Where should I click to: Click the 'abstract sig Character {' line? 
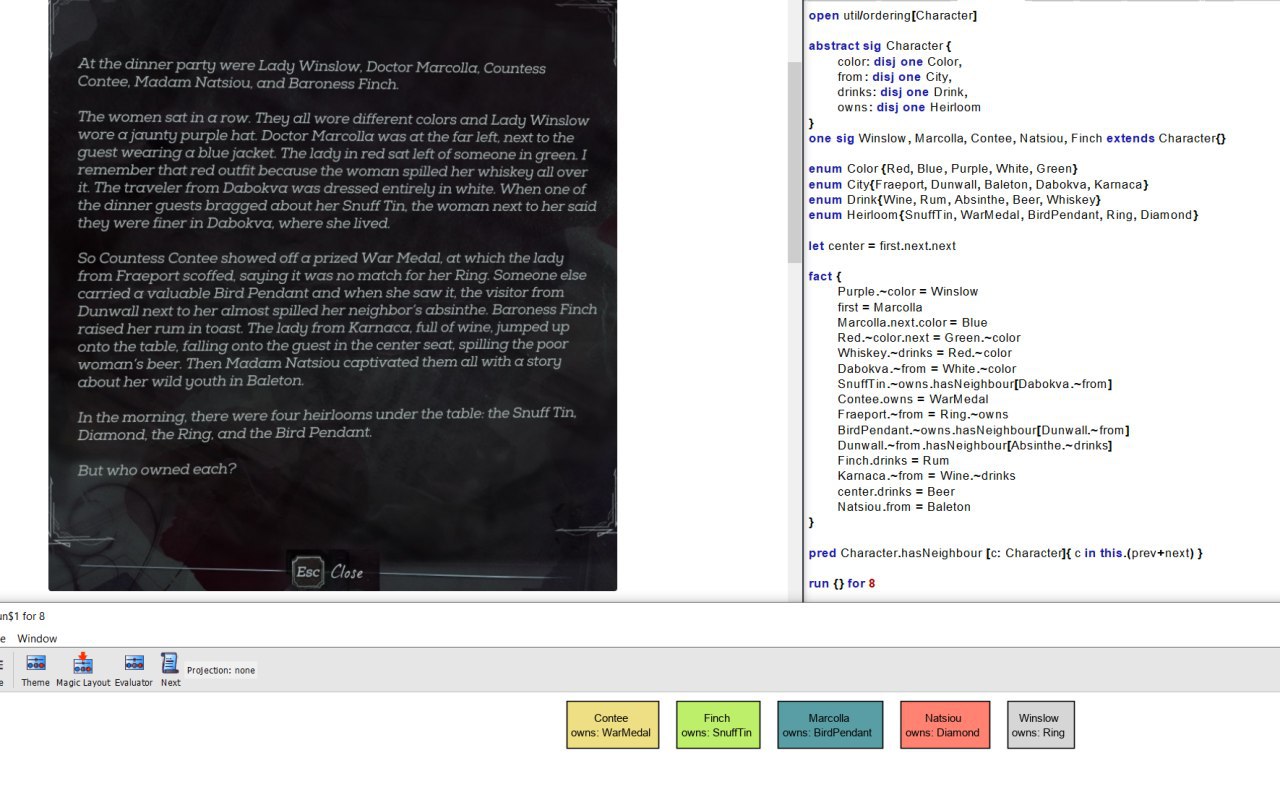[880, 46]
